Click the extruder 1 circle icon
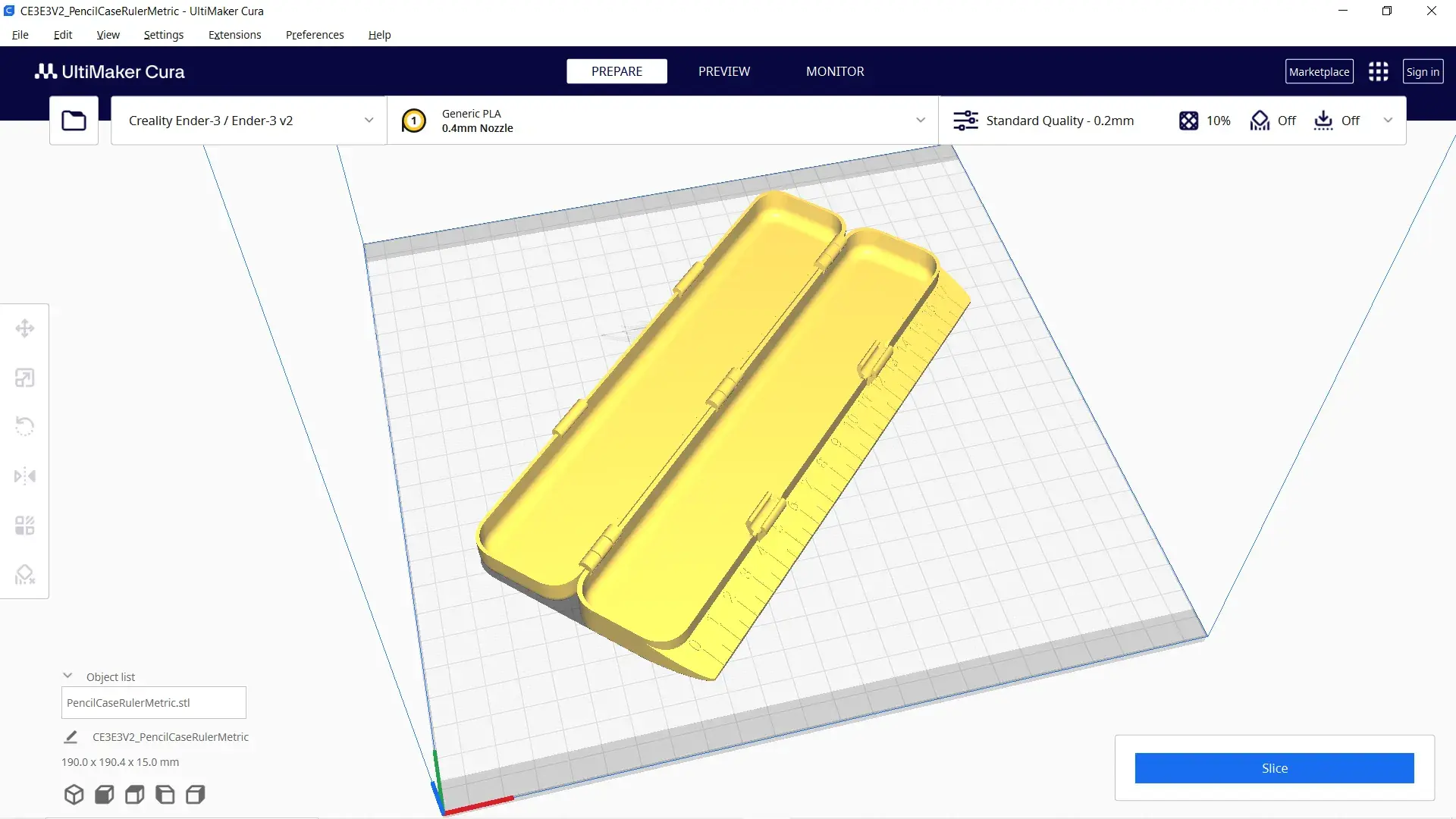The height and width of the screenshot is (819, 1456). point(413,121)
